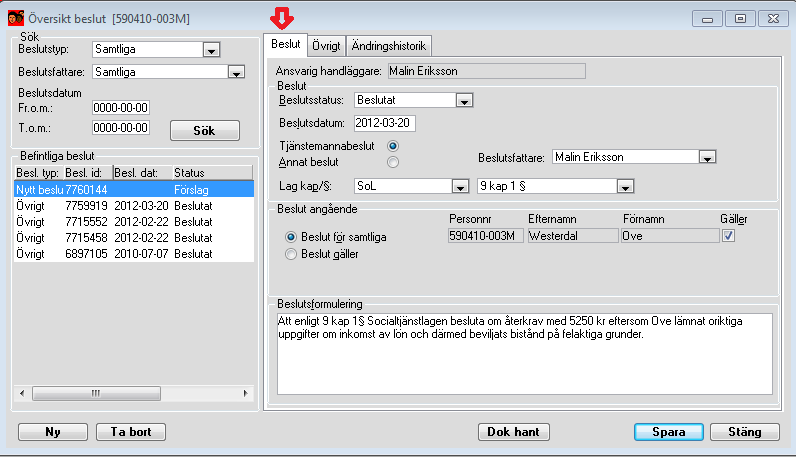Select the Nytt beslut row 7760144

pos(134,190)
